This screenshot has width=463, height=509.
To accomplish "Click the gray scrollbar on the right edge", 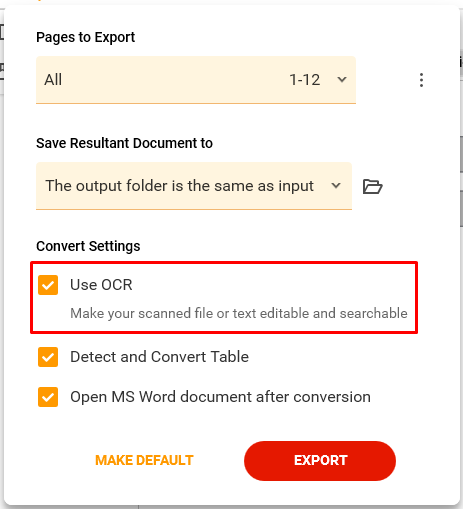I will tap(461, 182).
